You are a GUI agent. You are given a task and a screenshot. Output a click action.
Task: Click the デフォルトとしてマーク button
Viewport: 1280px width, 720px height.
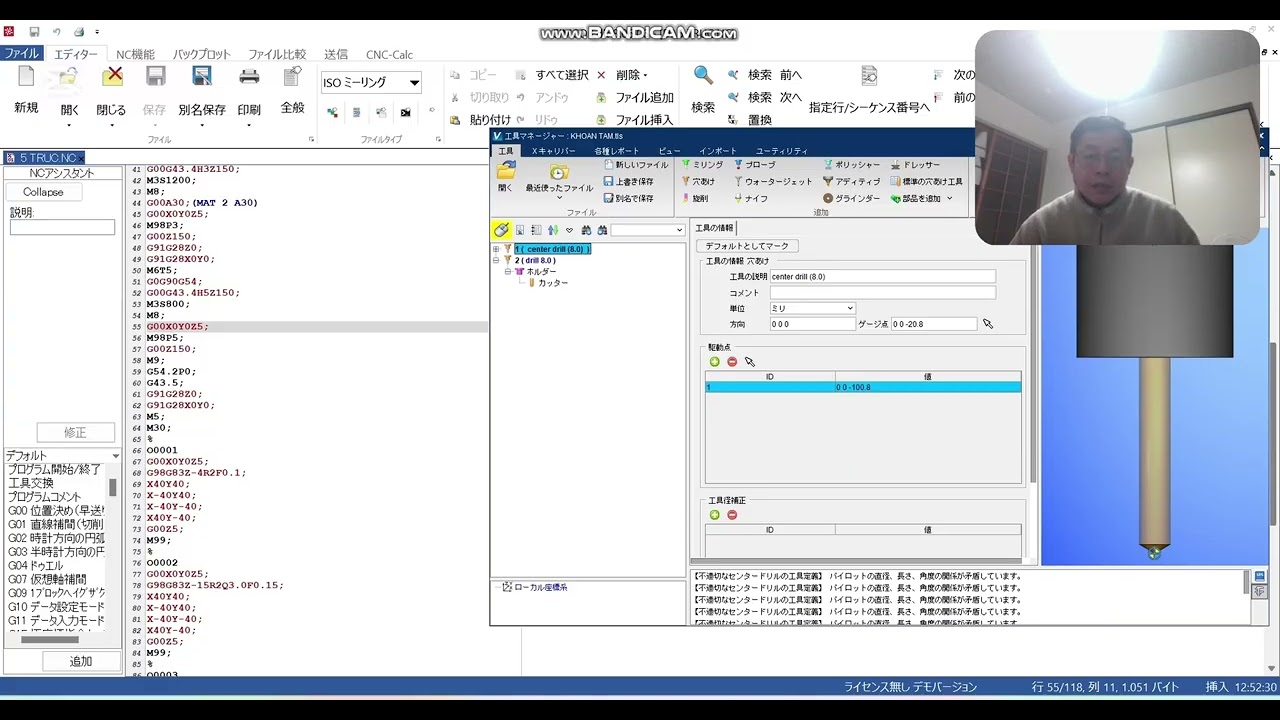747,246
